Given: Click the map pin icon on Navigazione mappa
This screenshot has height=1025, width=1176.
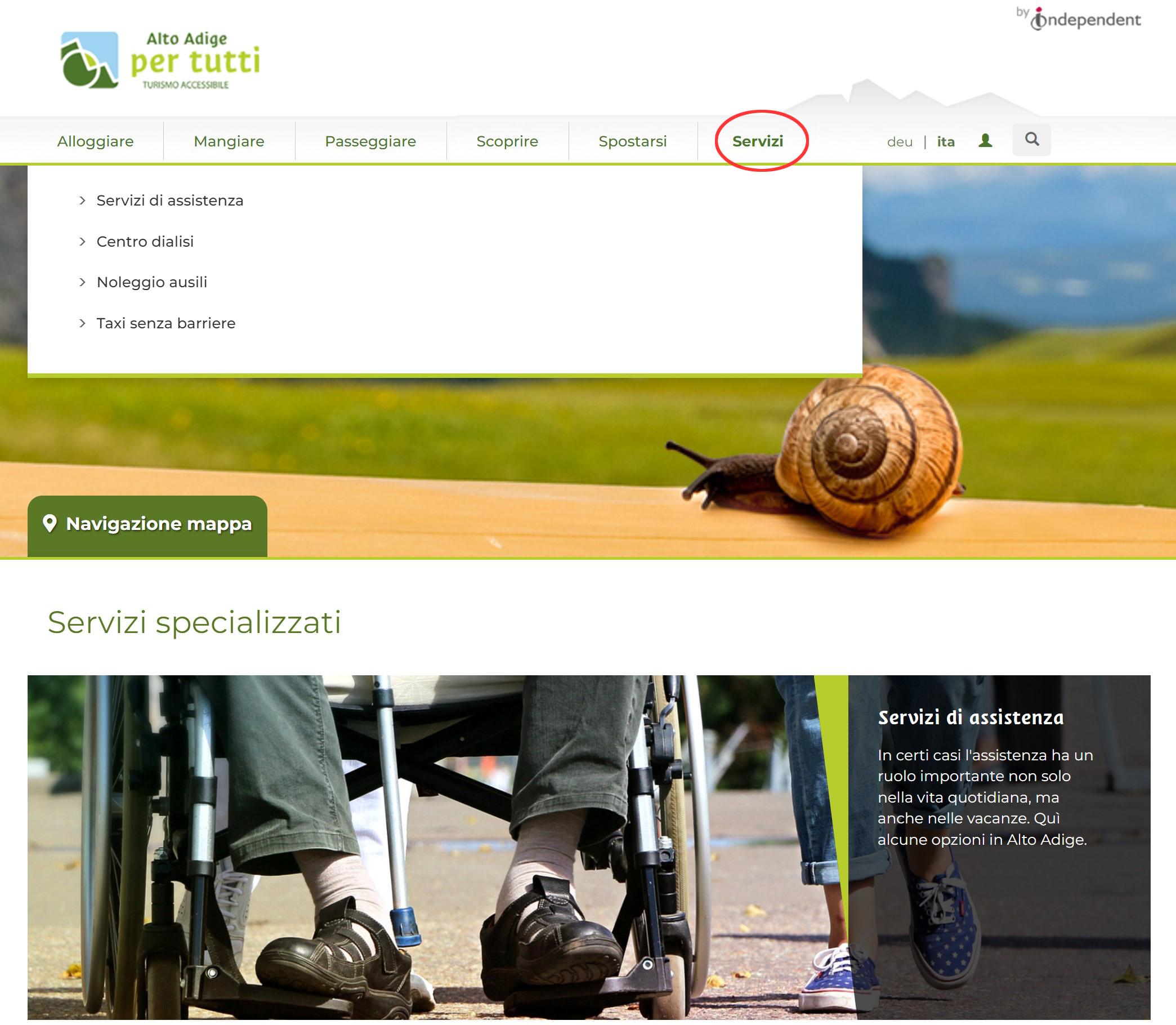Looking at the screenshot, I should (x=50, y=523).
